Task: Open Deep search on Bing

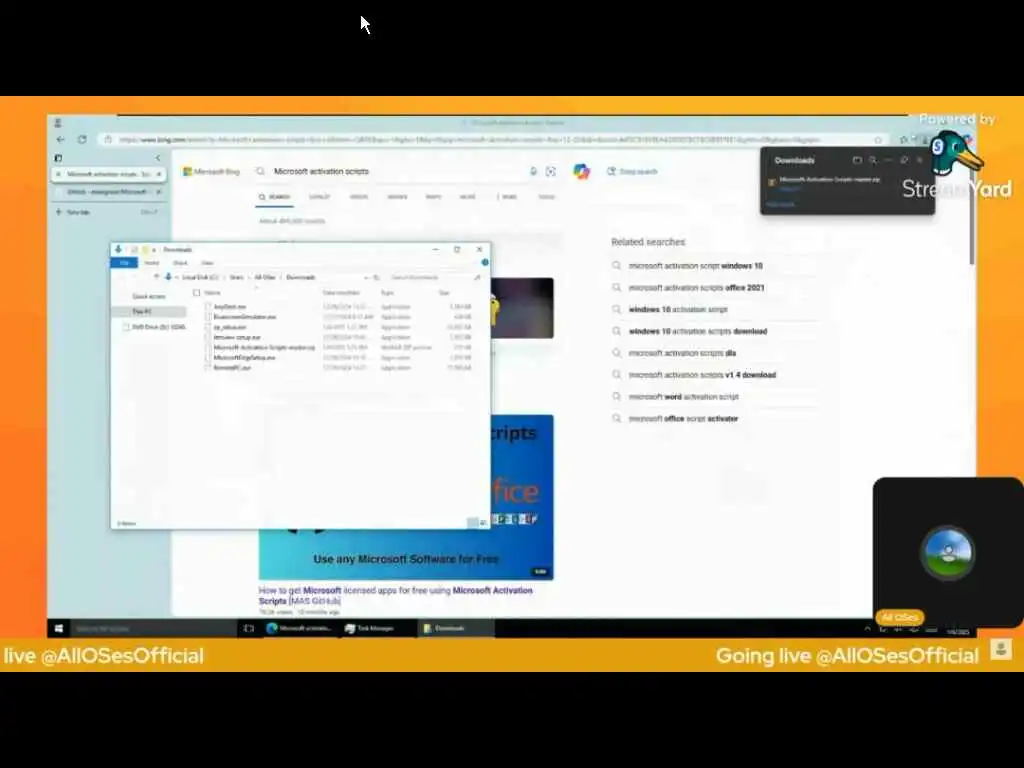Action: 632,171
